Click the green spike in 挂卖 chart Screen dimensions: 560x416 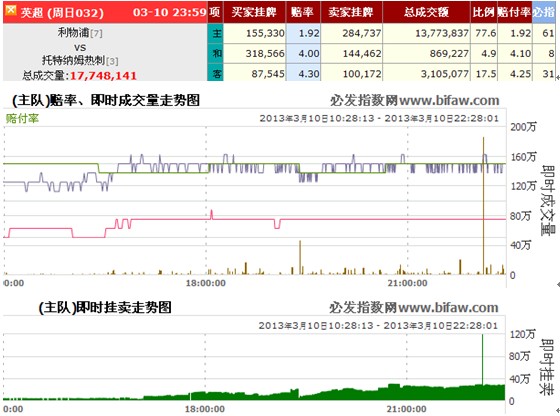coord(482,360)
